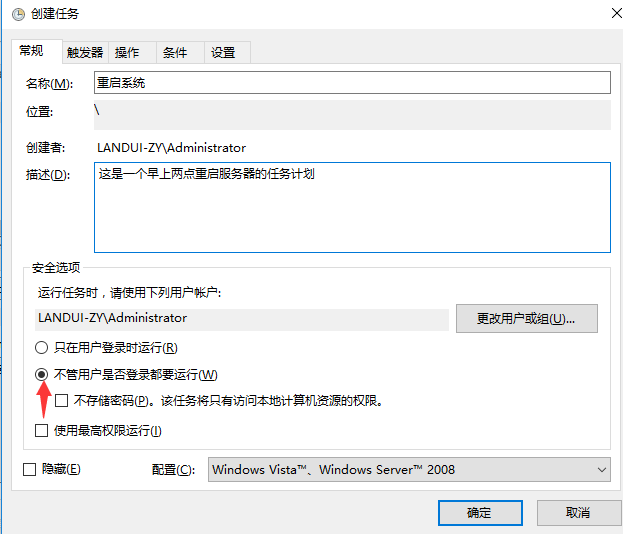Image resolution: width=623 pixels, height=534 pixels.
Task: Switch to the 常规 tab
Action: click(x=31, y=51)
